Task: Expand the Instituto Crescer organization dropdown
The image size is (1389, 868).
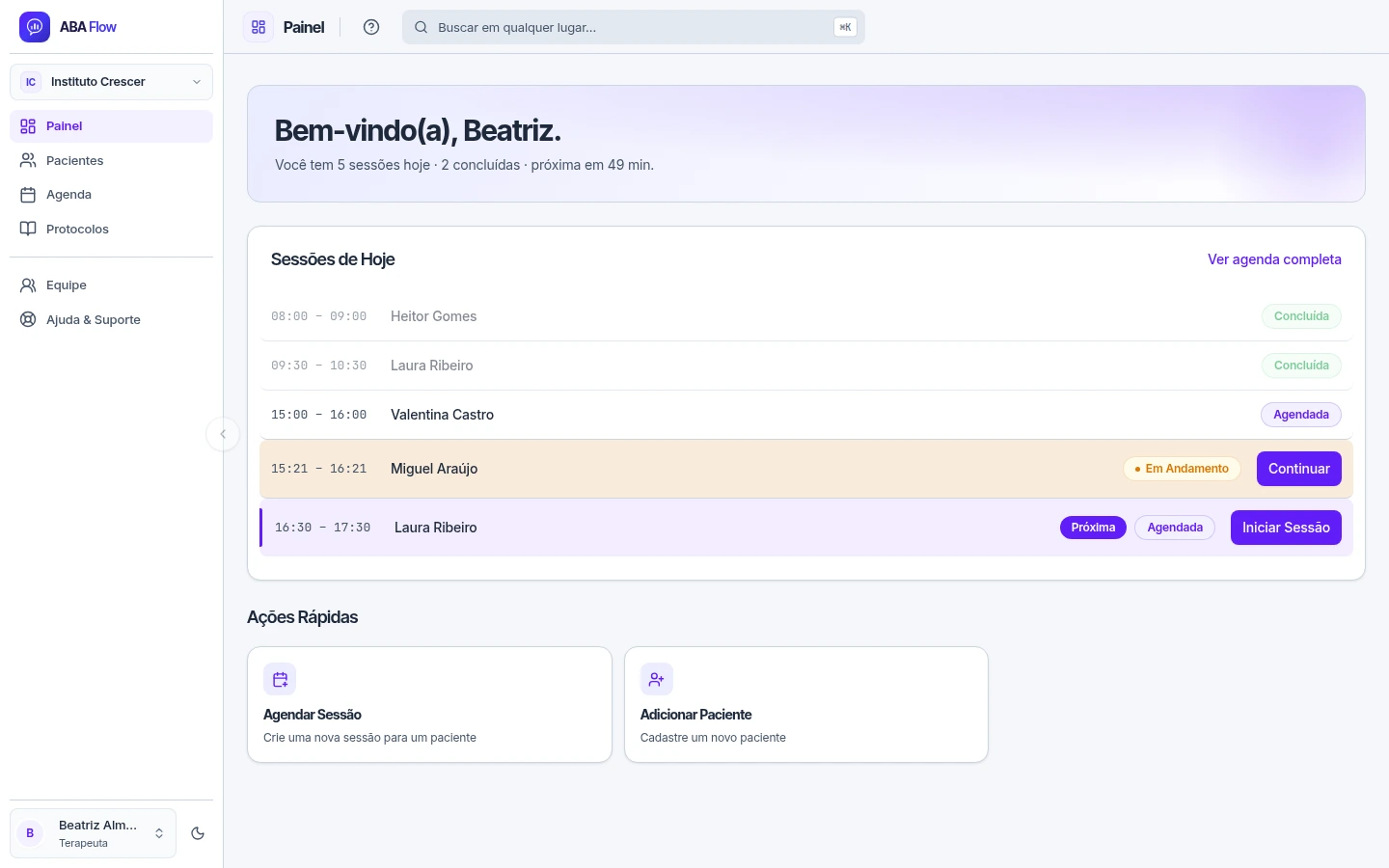Action: point(111,82)
